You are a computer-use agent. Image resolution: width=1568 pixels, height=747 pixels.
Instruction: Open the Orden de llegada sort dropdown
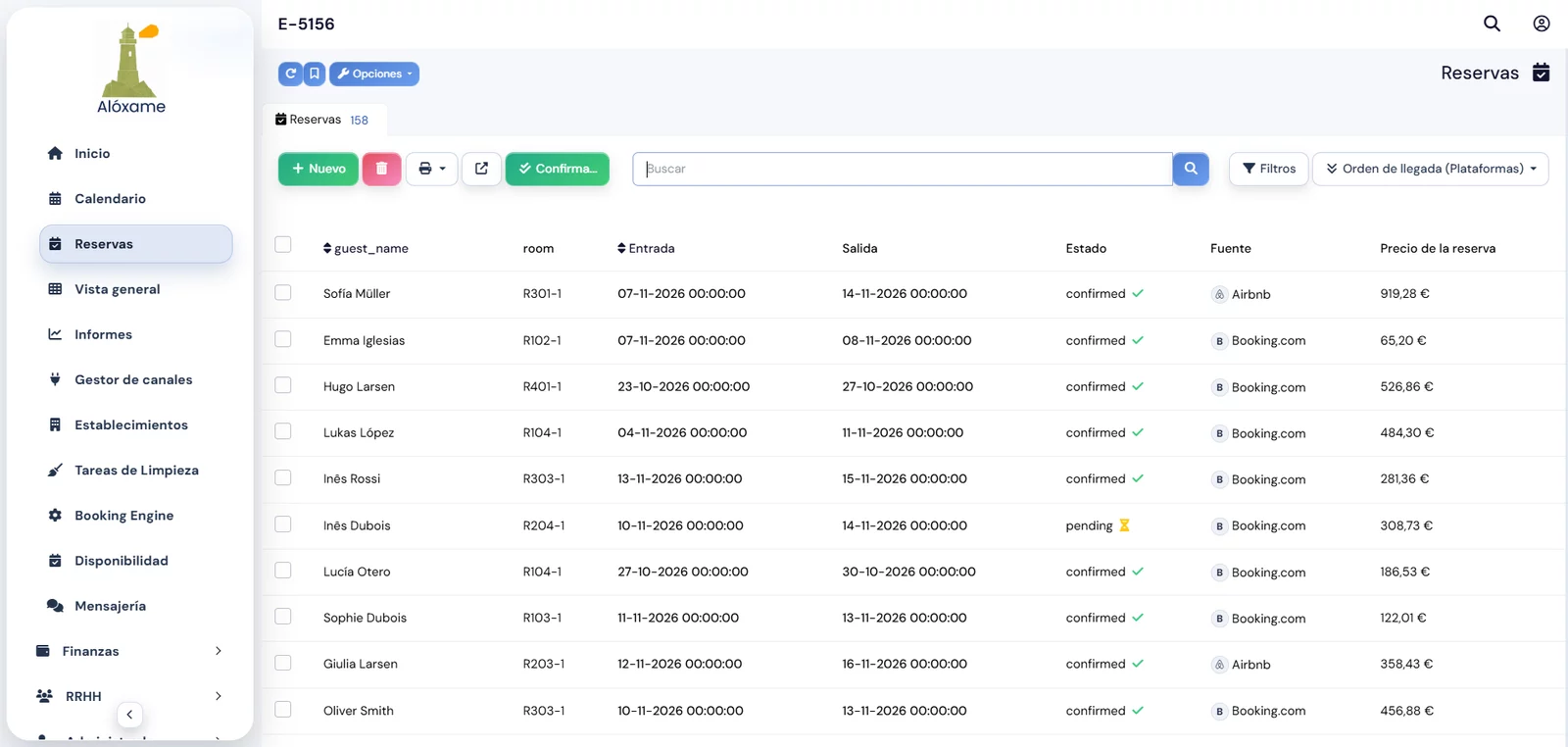coord(1431,169)
